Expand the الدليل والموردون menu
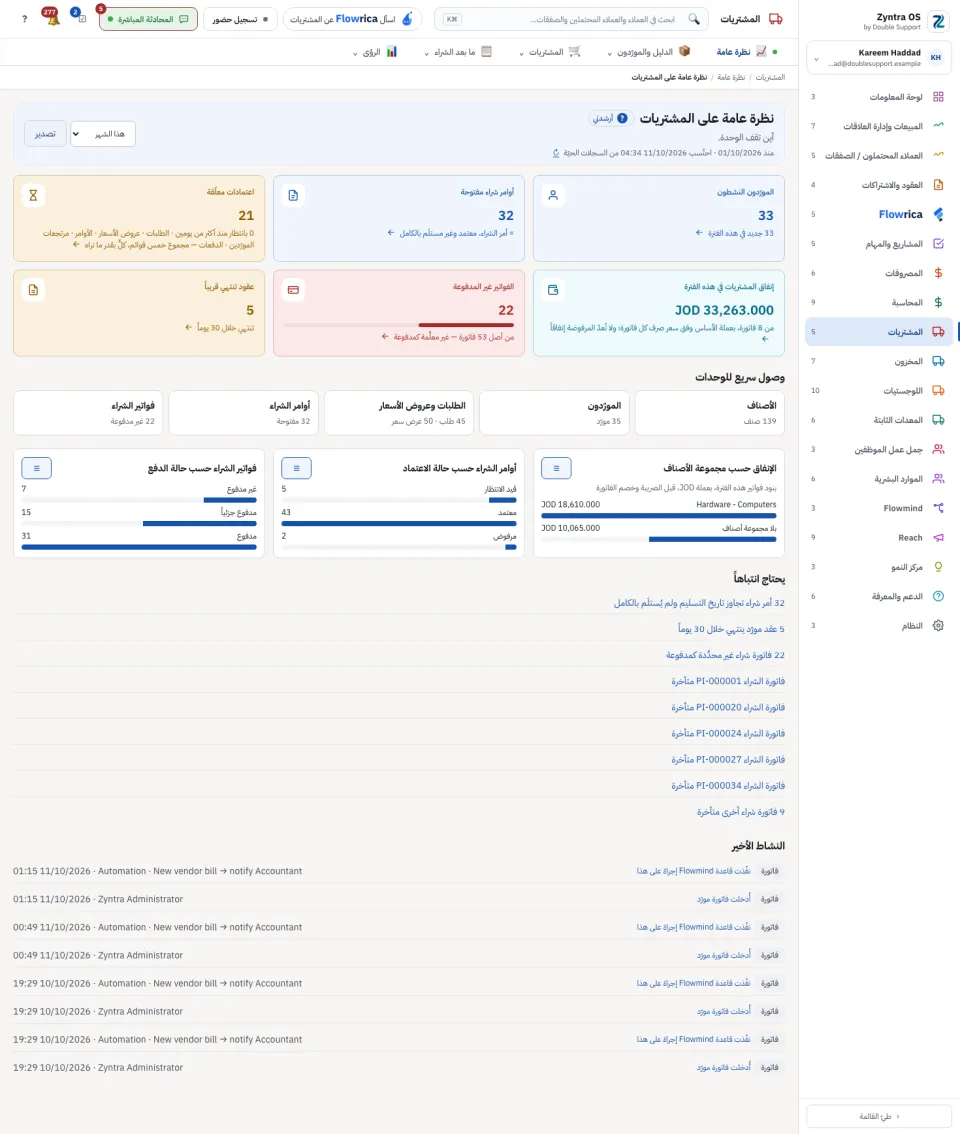 (649, 52)
